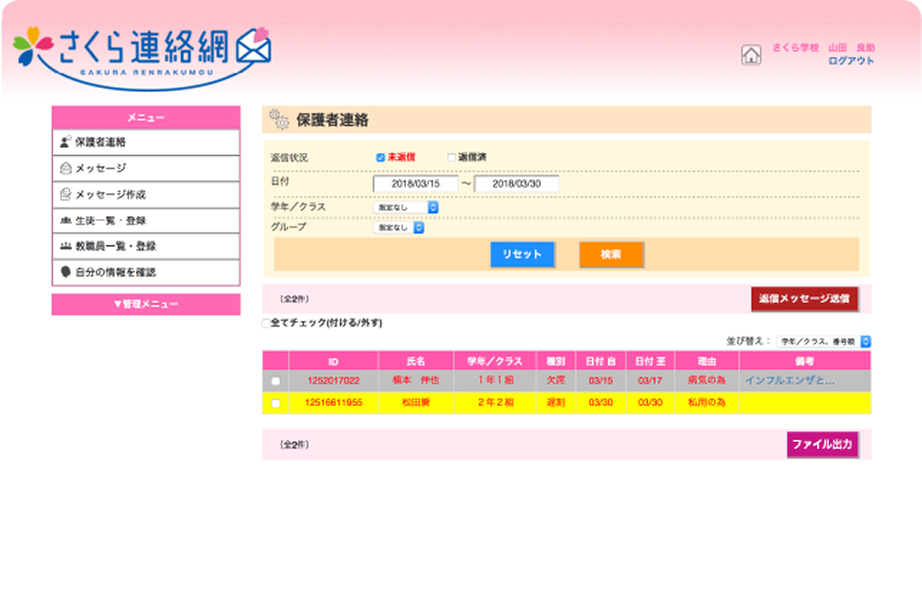Open the 並び替え sort dropdown
922x592 pixels.
click(823, 342)
